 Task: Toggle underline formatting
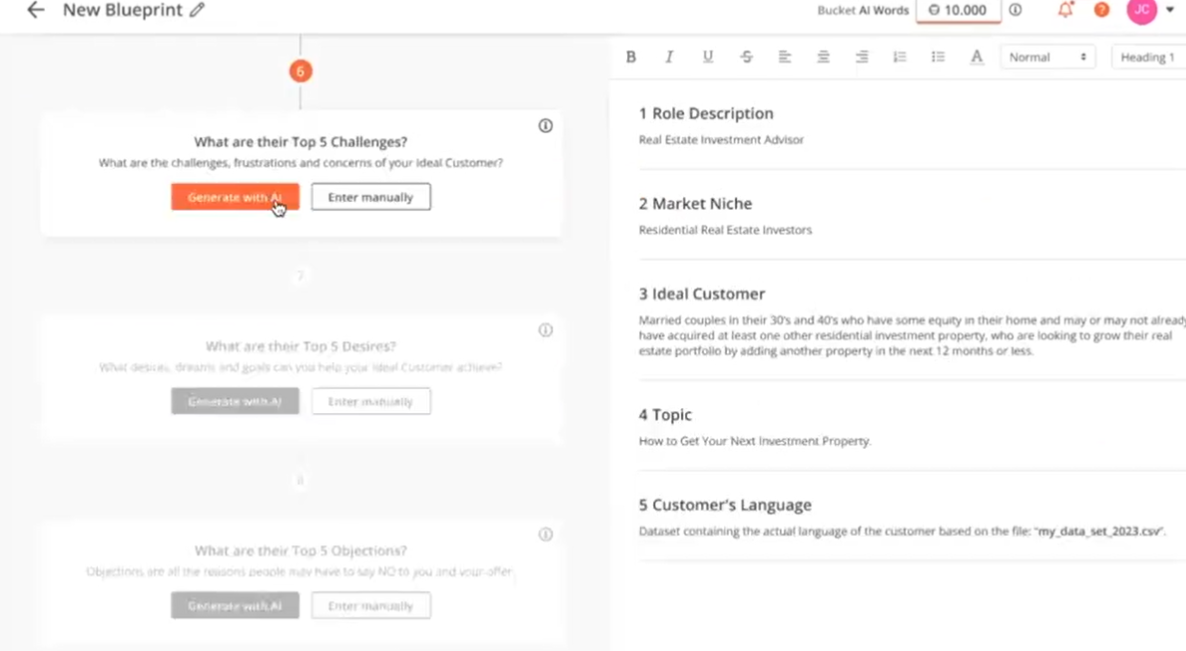[x=708, y=56]
